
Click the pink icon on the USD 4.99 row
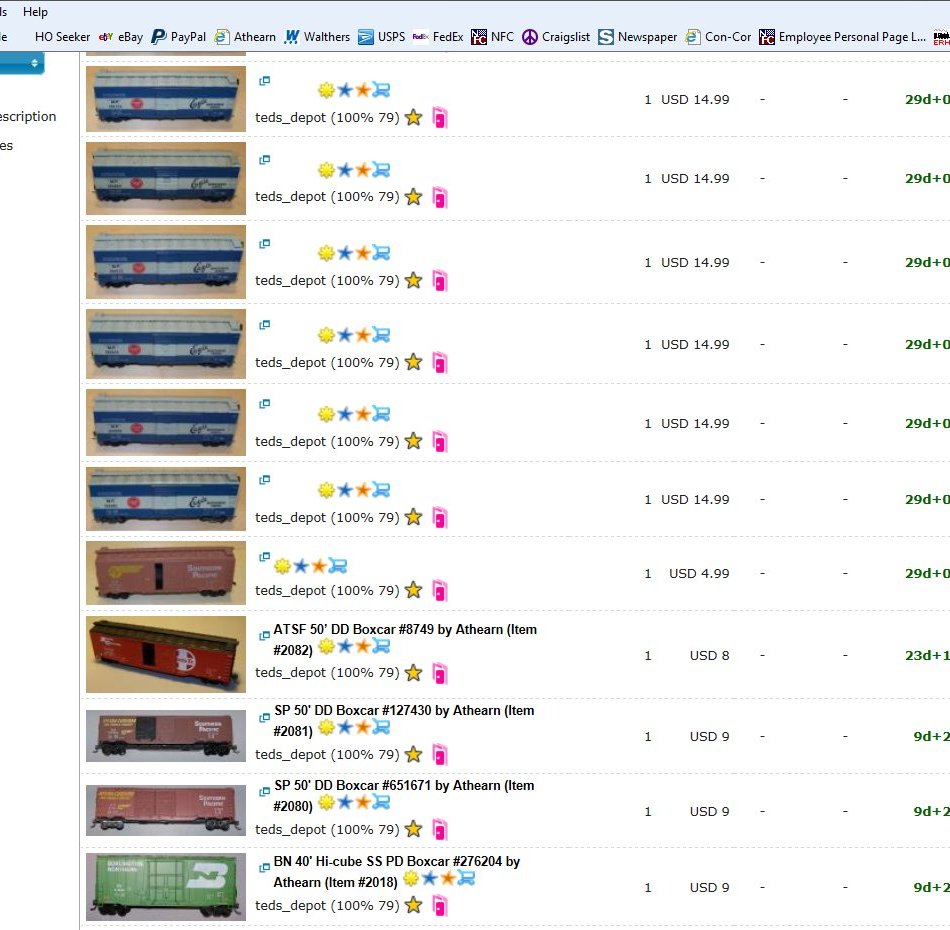pyautogui.click(x=440, y=590)
